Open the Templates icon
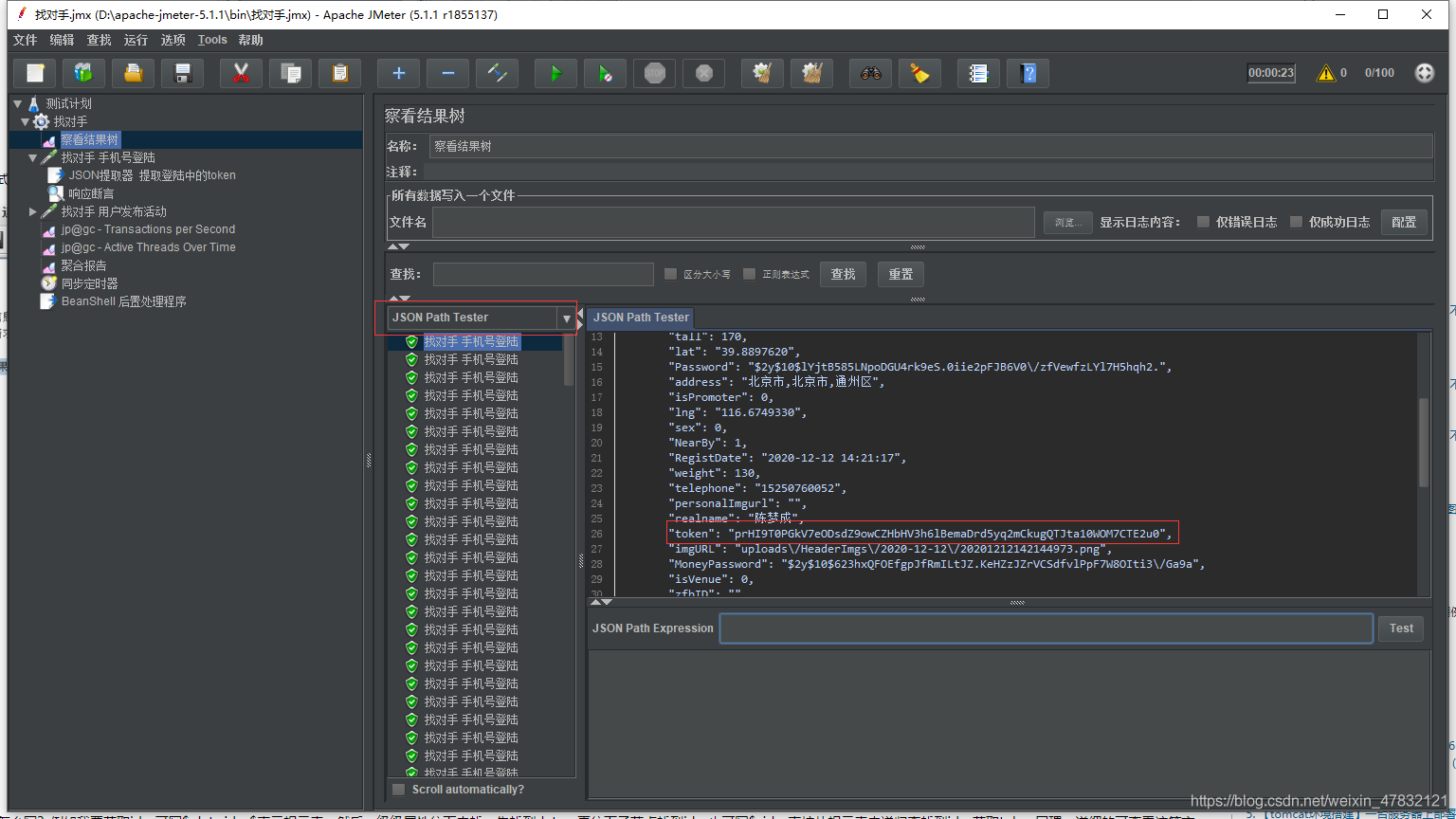 point(84,73)
